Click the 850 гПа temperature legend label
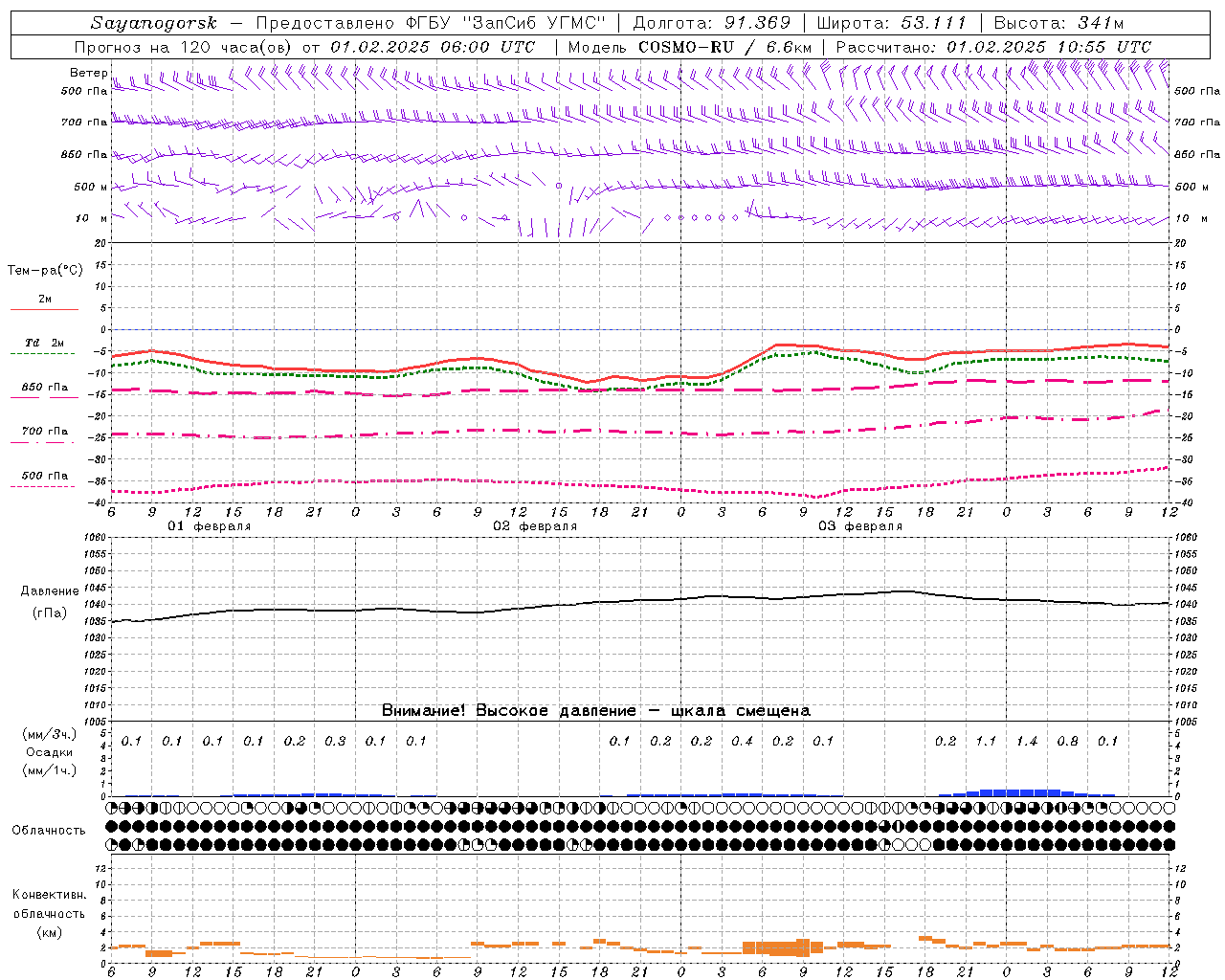Viewport: 1225px width, 980px height. coord(45,388)
